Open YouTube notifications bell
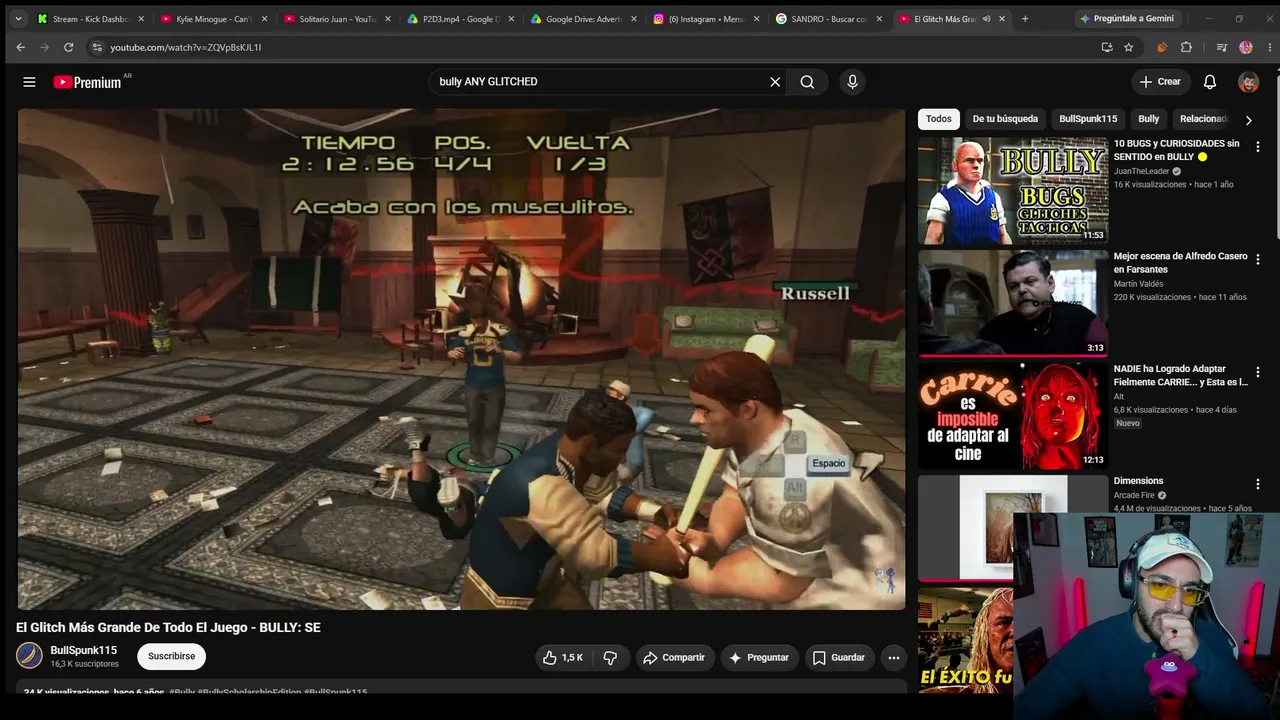Screen dimensions: 1280x720 click(x=1210, y=82)
